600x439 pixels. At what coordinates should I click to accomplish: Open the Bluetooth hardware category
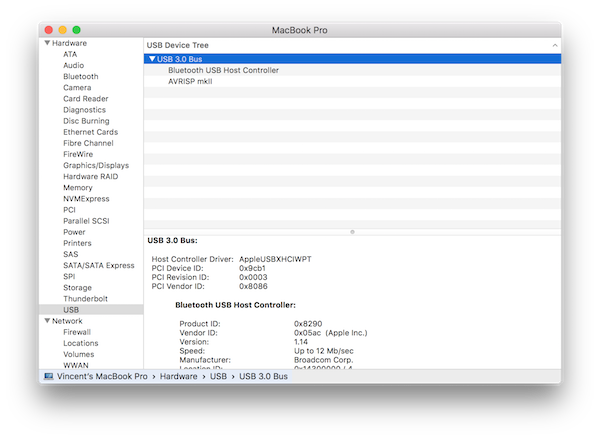coord(81,77)
